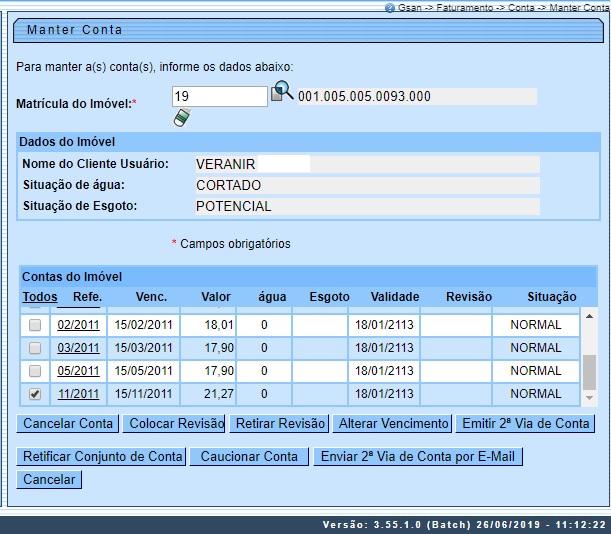611x534 pixels.
Task: Tick the checkbox for 03/2011
Action: tap(35, 348)
